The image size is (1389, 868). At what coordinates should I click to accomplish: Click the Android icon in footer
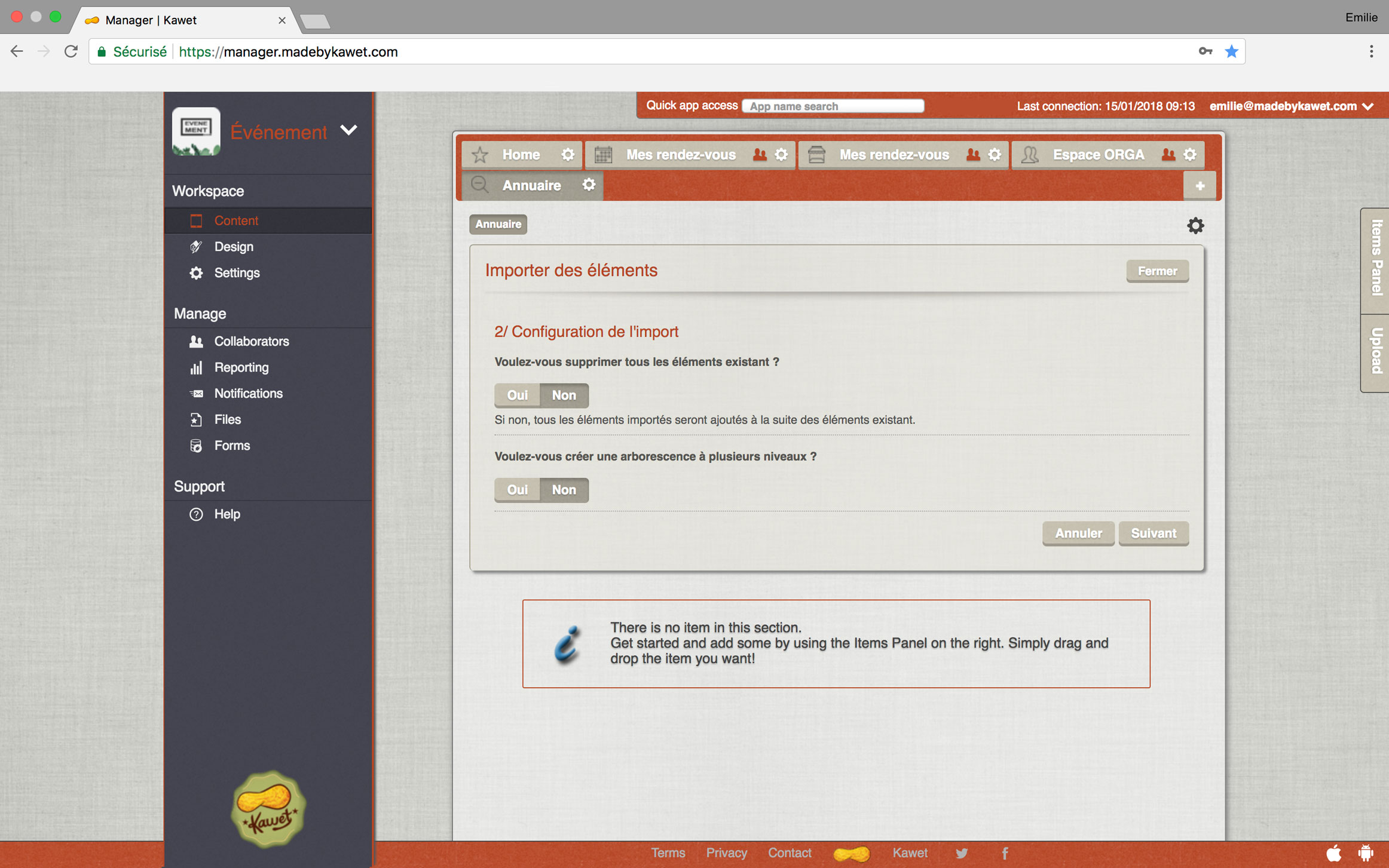coord(1366,853)
